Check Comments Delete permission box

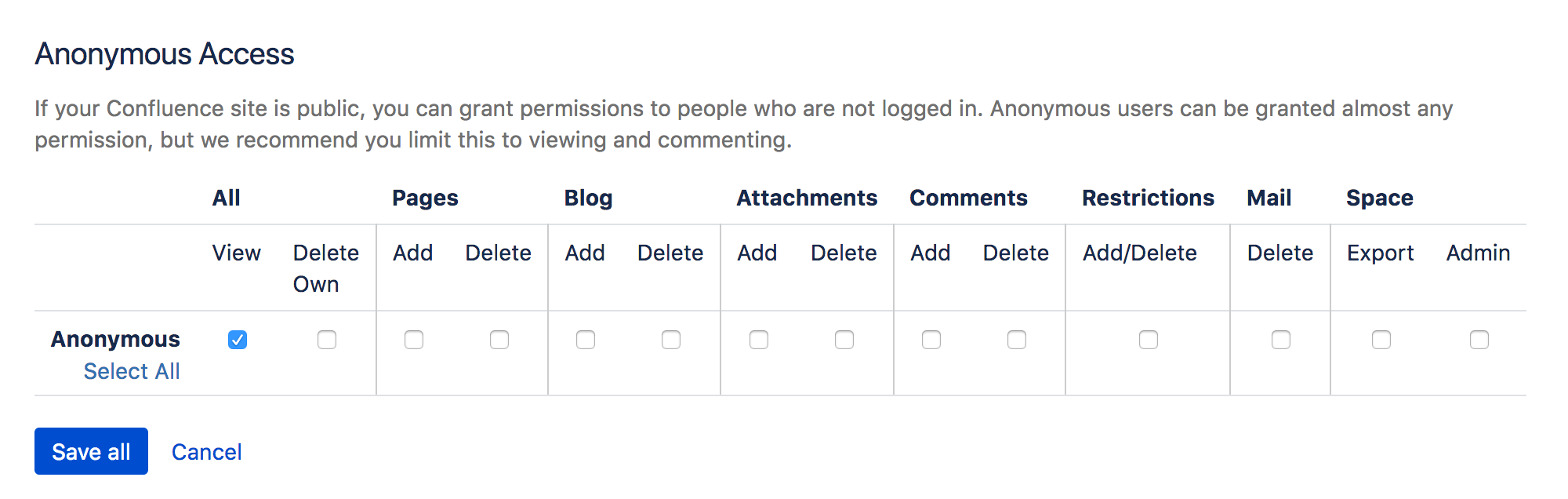coord(1017,340)
